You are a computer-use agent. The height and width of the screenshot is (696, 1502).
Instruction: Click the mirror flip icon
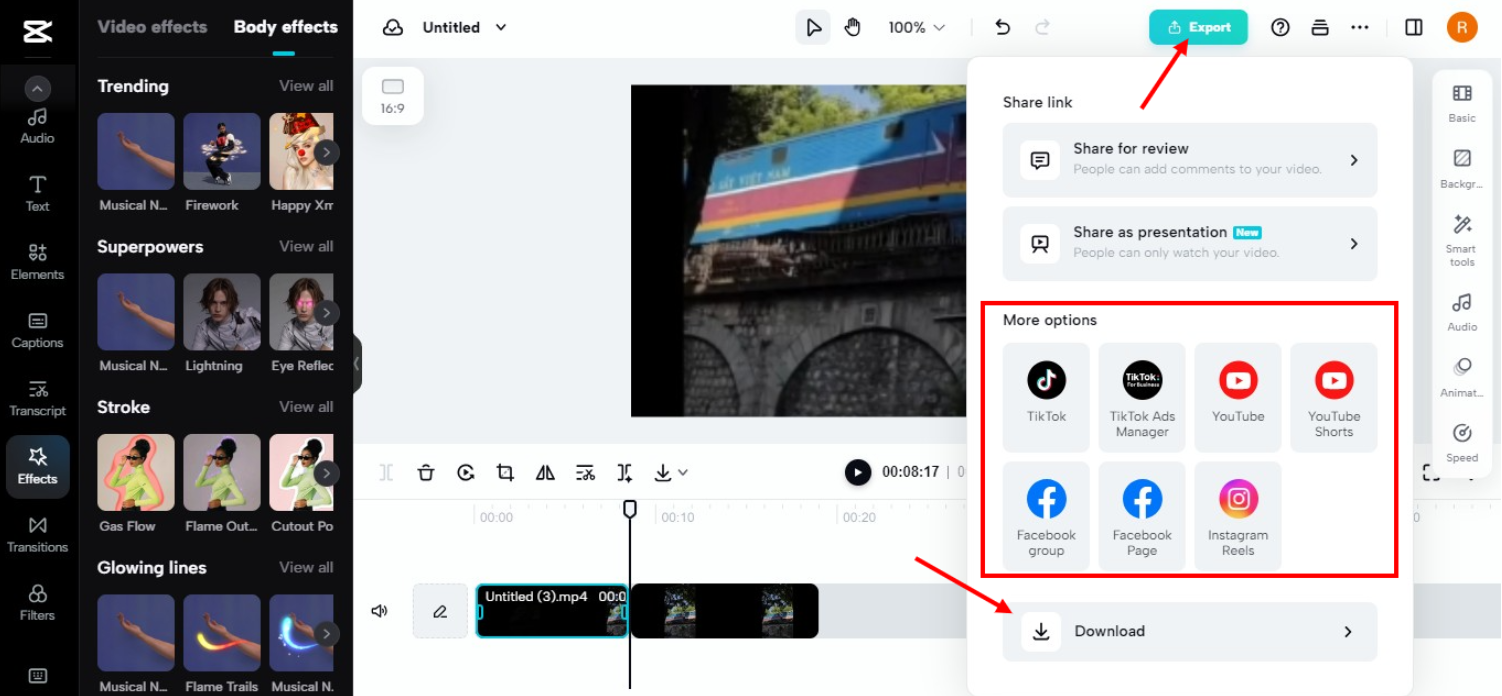tap(545, 473)
